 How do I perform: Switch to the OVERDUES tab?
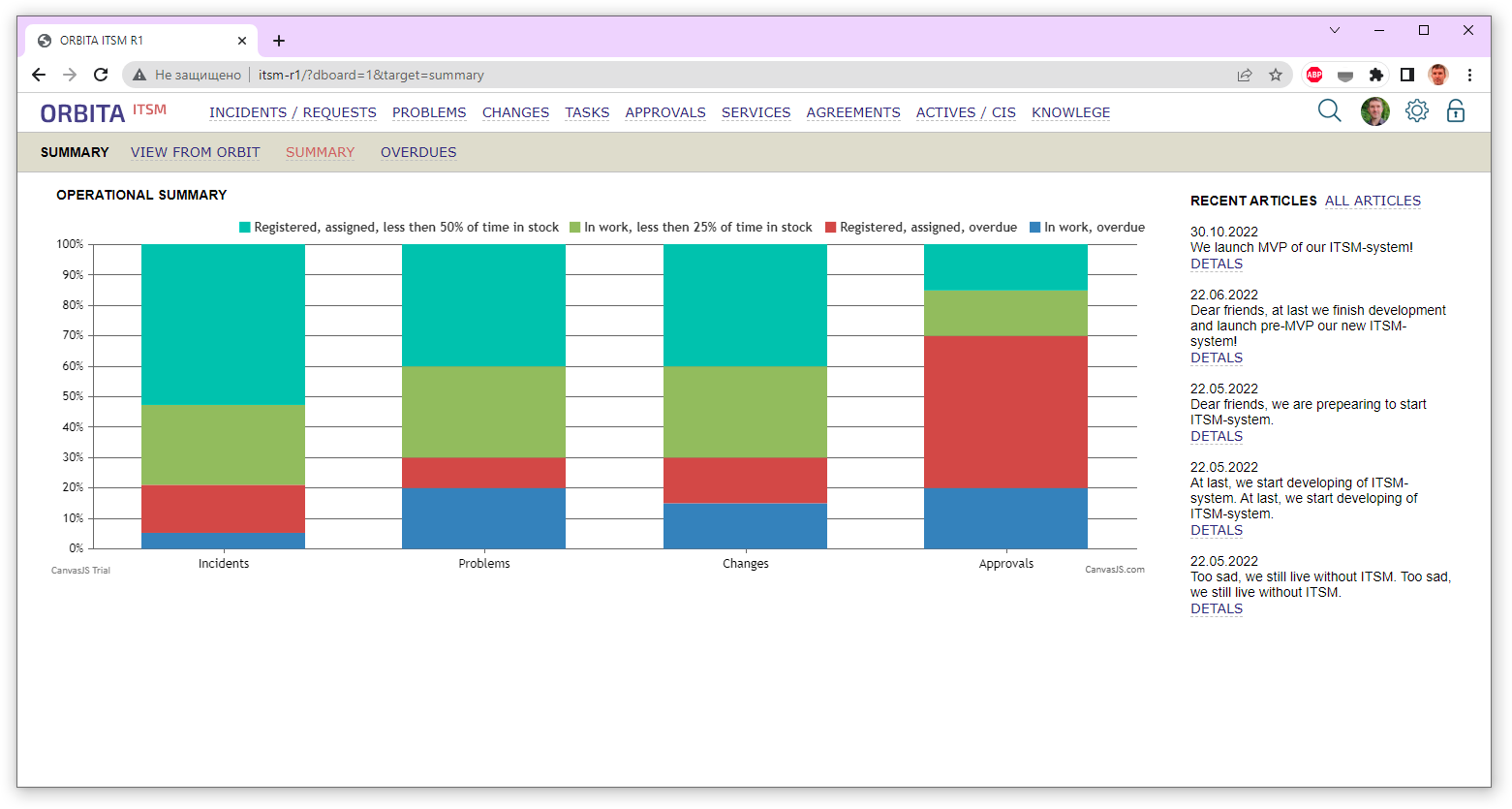417,152
